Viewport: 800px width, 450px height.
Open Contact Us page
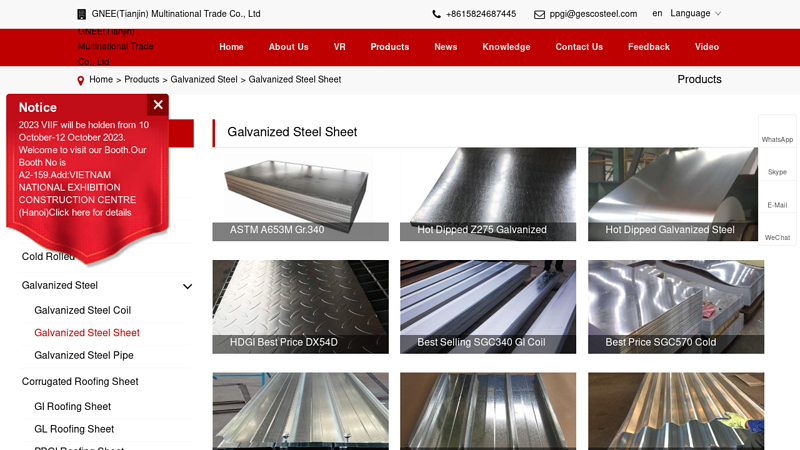tap(579, 47)
